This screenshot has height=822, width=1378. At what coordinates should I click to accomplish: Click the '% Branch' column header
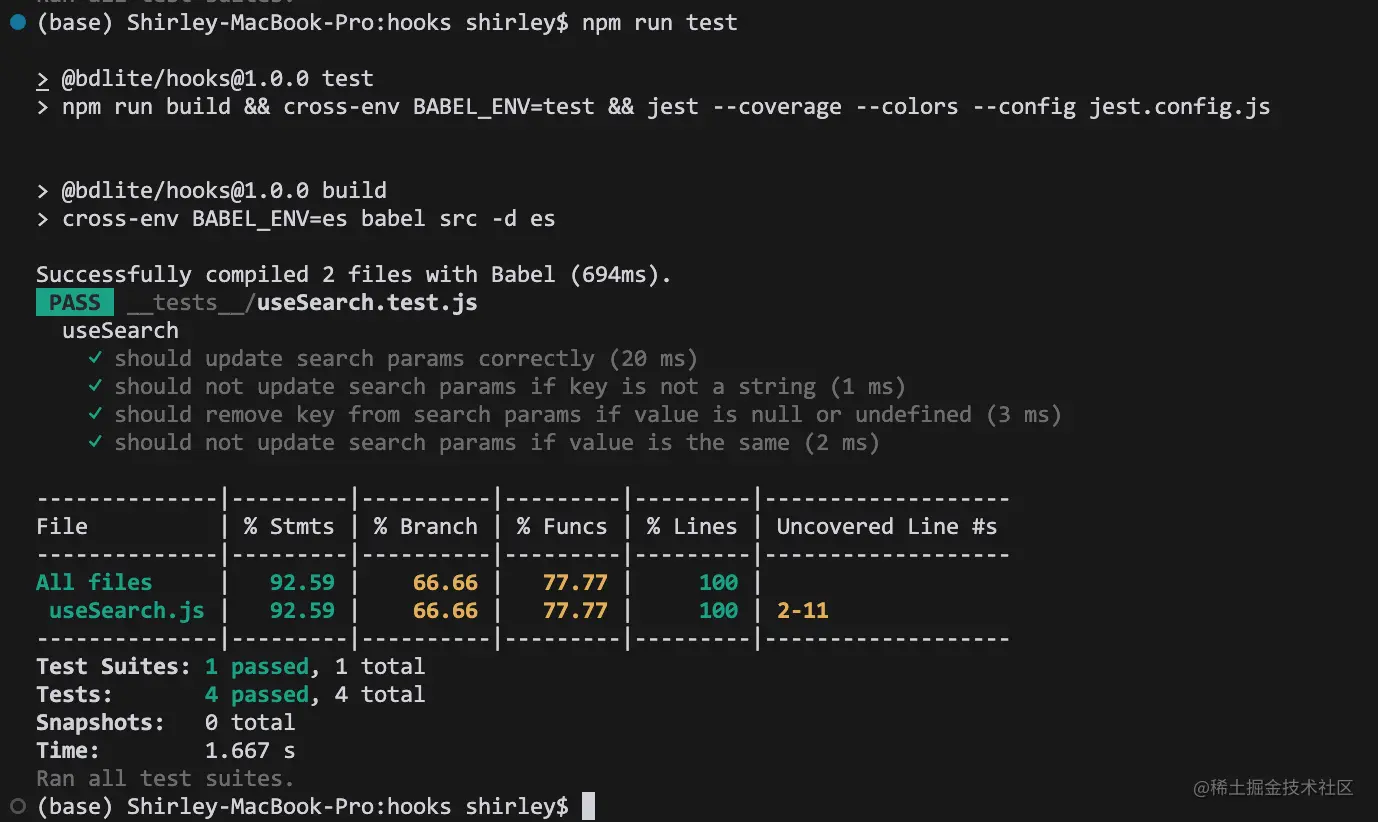tap(426, 526)
